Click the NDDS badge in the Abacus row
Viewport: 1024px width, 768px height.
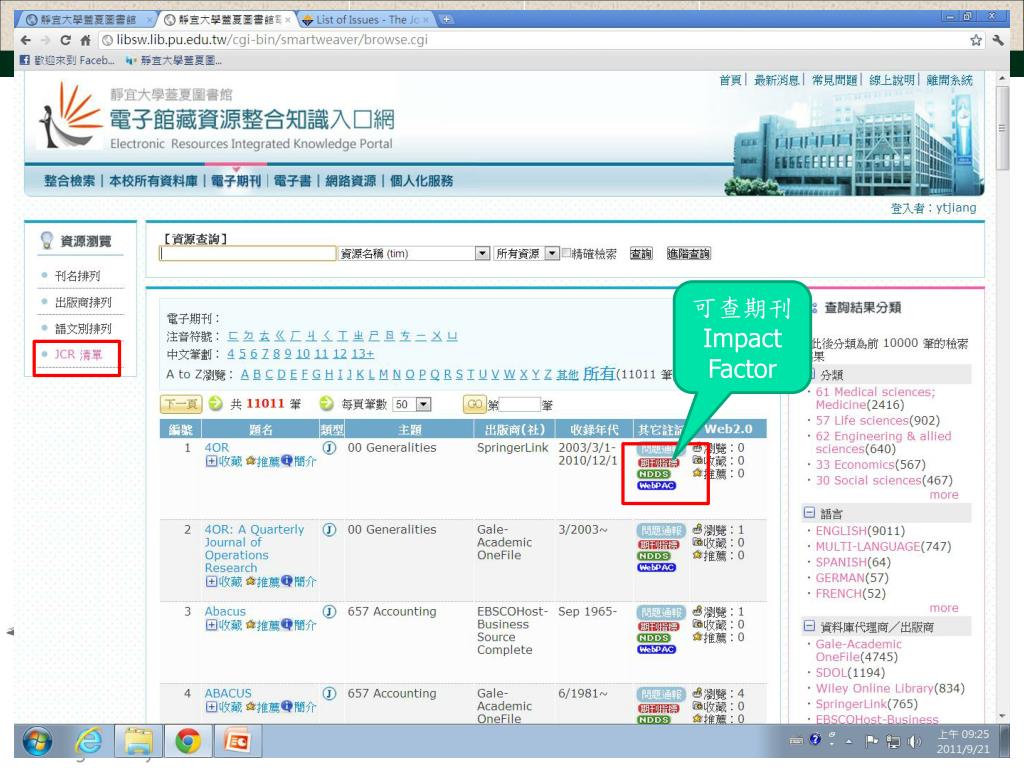(654, 638)
